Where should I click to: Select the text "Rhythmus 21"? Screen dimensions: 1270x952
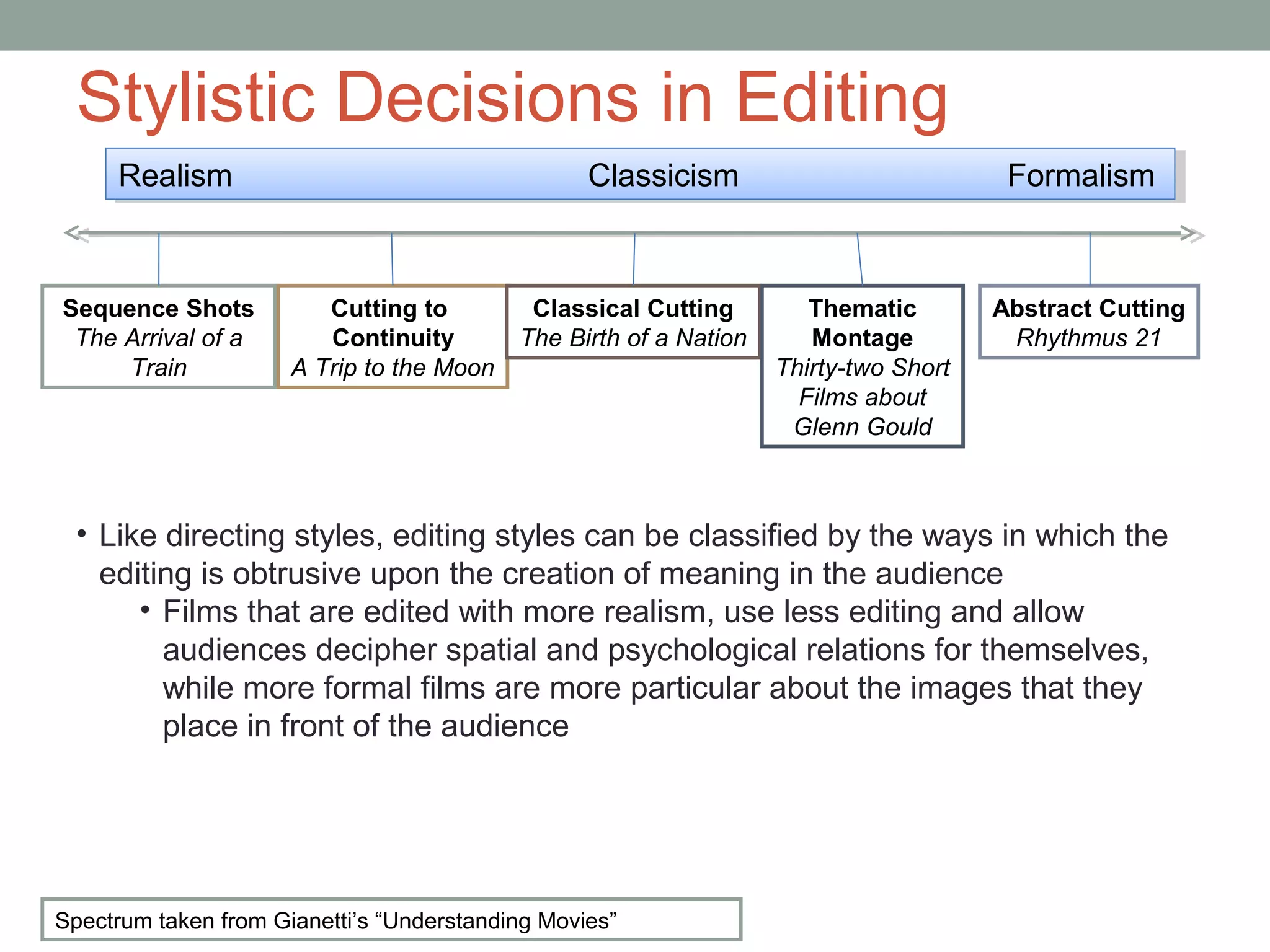pyautogui.click(x=1089, y=338)
